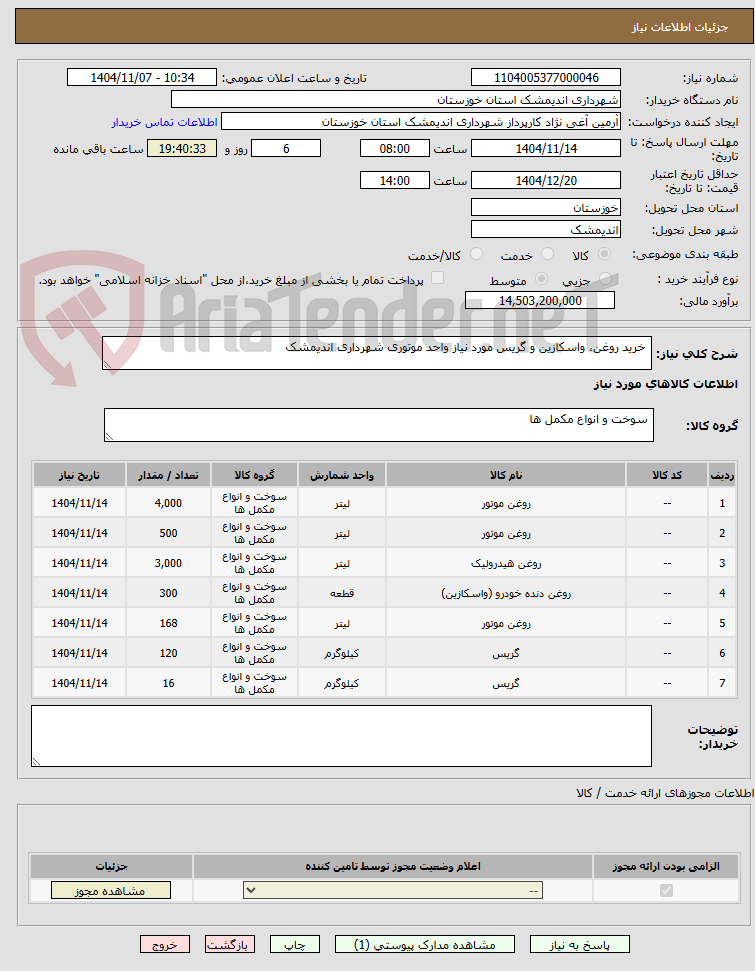Viewport: 755px width, 971px height.
Task: Click the چاپ print button
Action: 295,944
